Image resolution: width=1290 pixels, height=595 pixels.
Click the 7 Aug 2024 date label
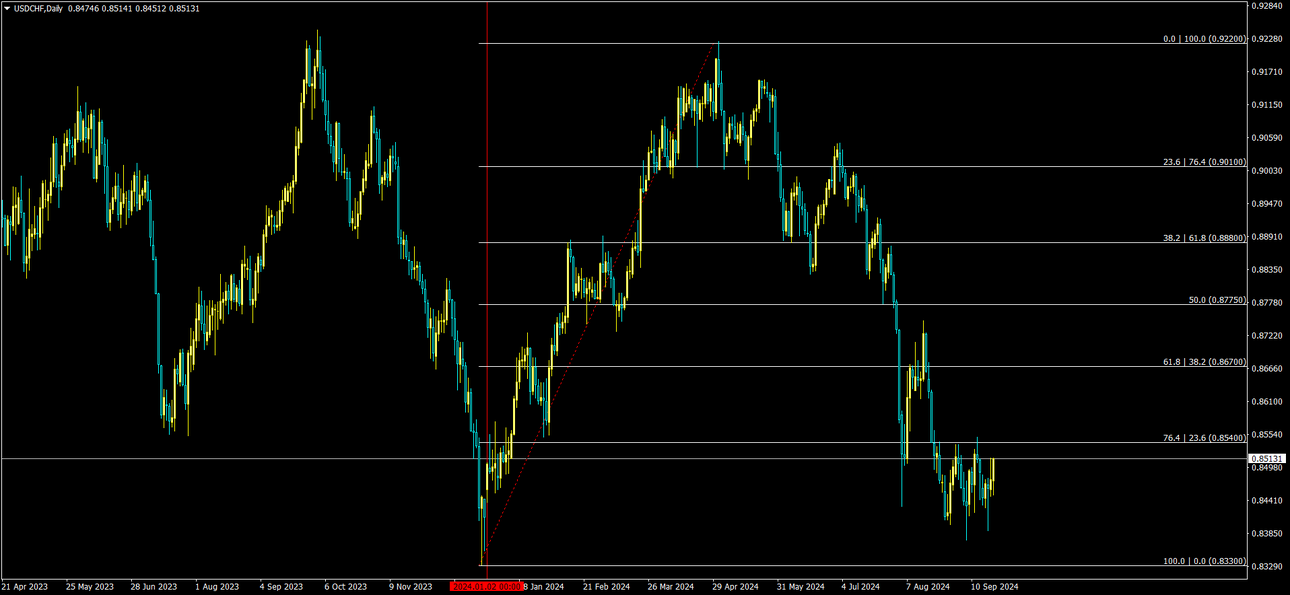[x=929, y=587]
